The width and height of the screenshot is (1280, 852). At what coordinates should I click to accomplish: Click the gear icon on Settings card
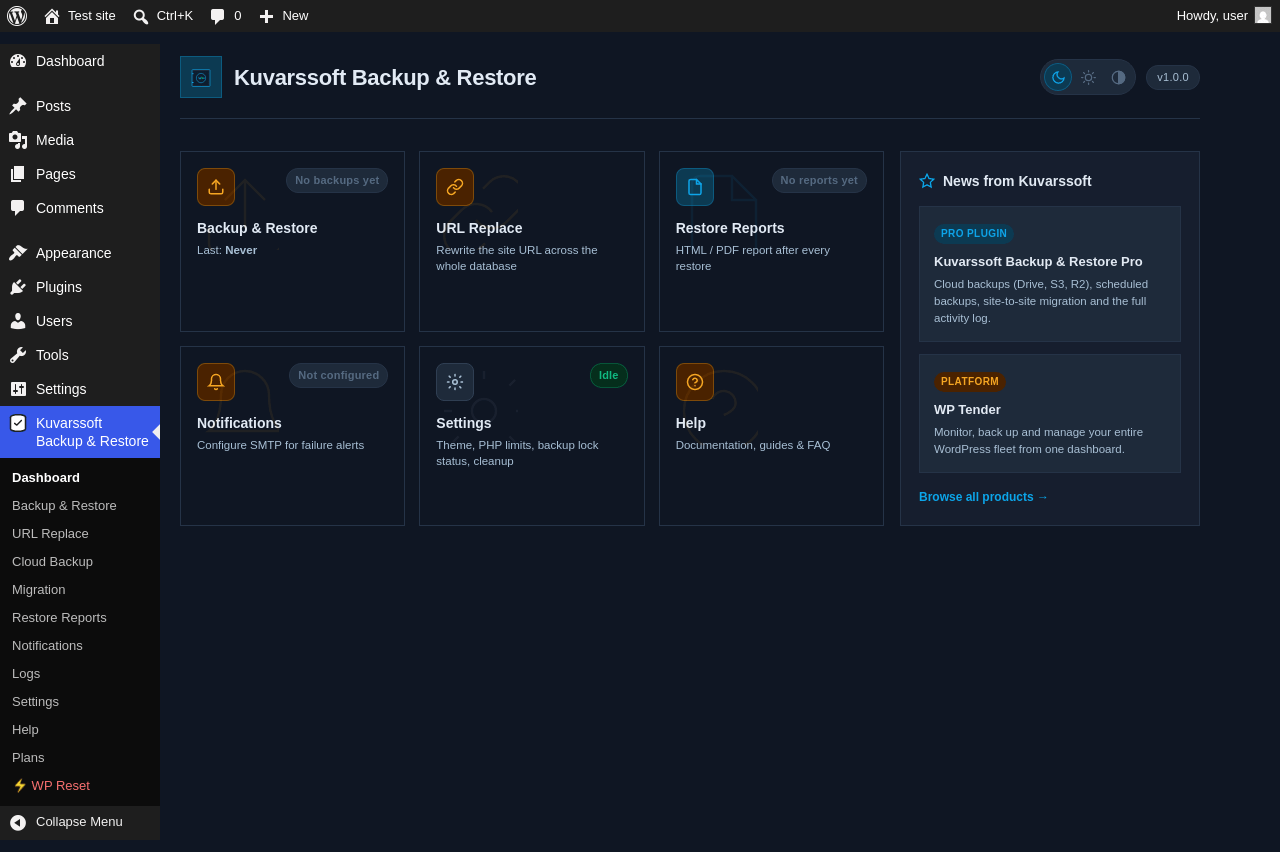click(455, 382)
